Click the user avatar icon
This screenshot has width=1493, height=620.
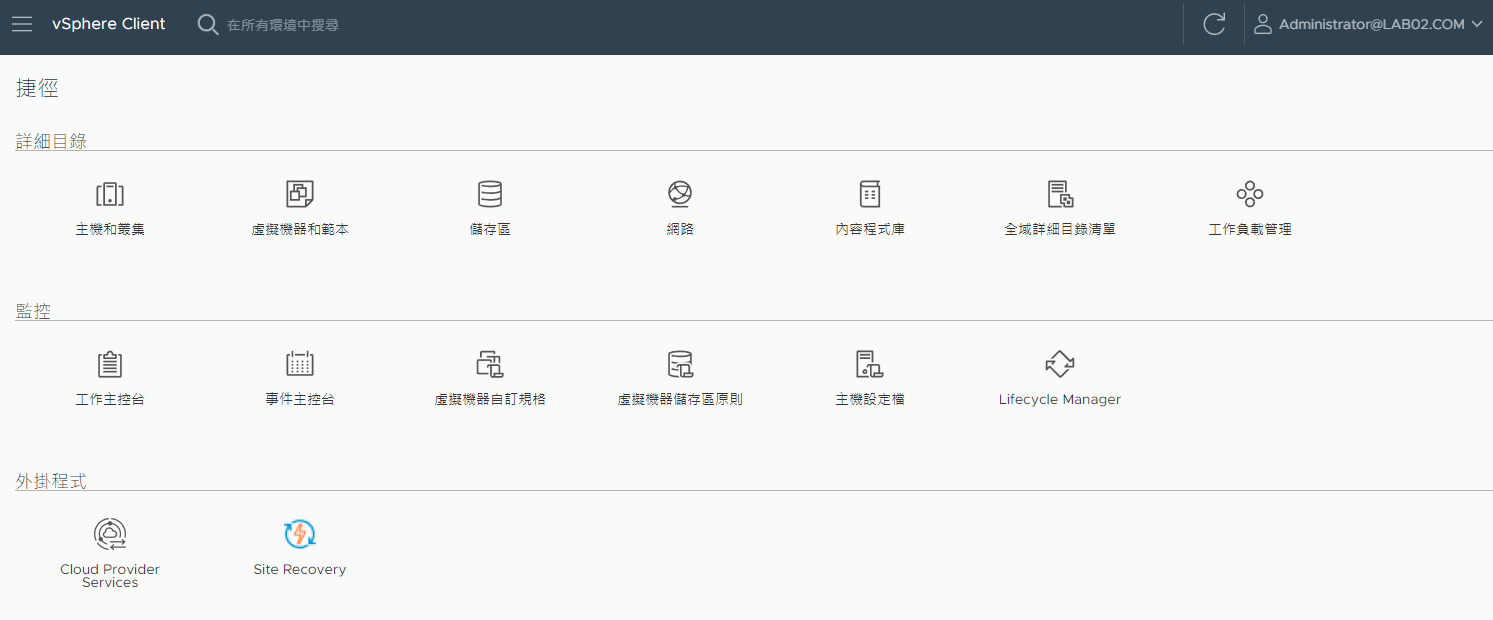point(1263,24)
